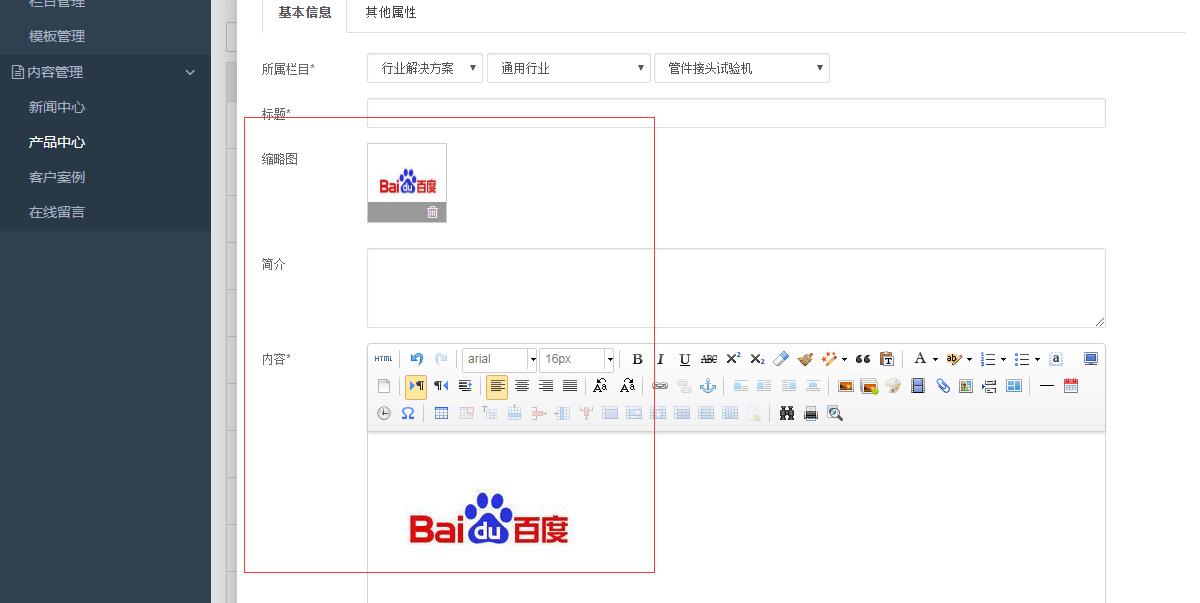This screenshot has width=1200, height=603.
Task: Switch to the 其他属性 tab
Action: pos(391,13)
